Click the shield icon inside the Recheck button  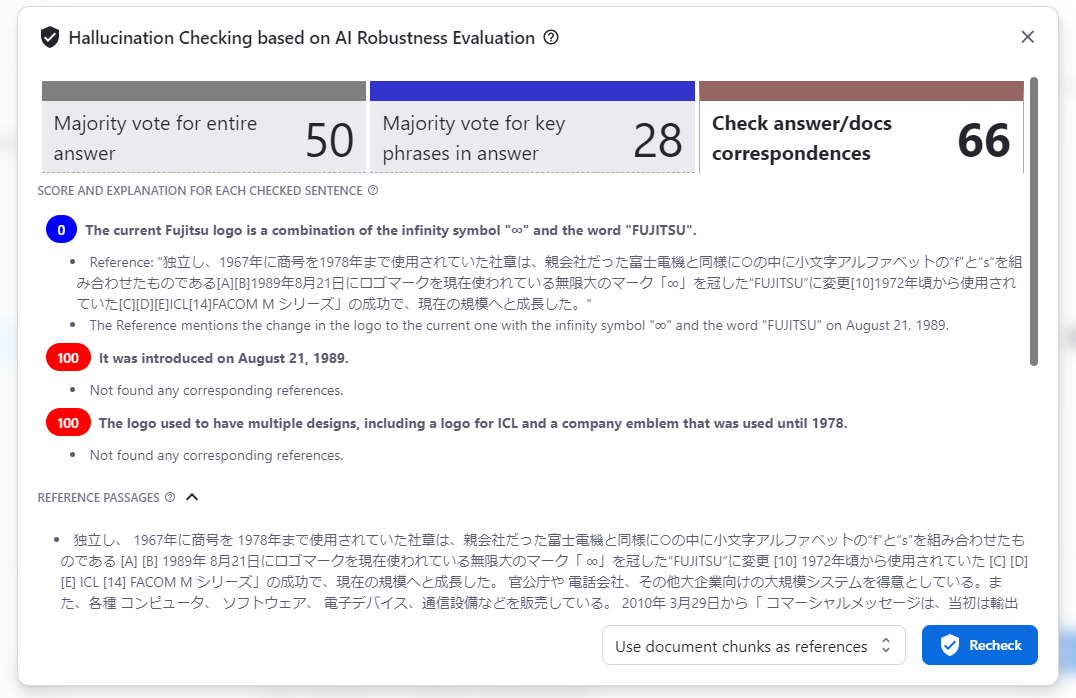(950, 645)
